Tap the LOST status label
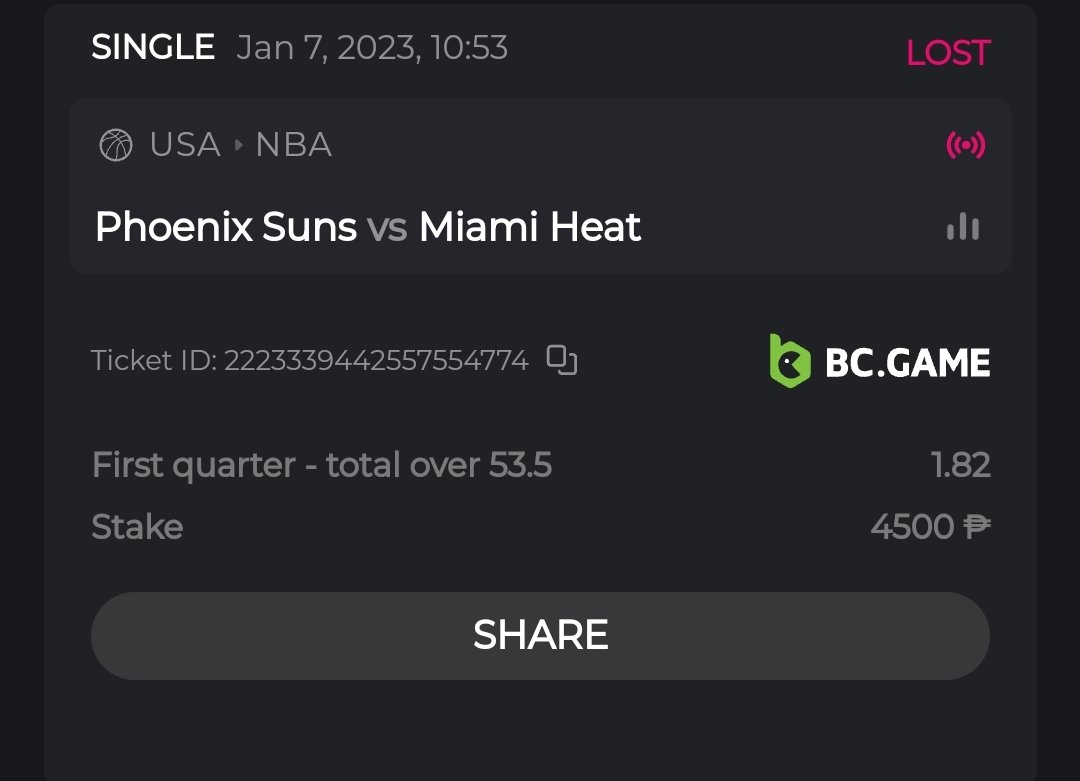Image resolution: width=1080 pixels, height=781 pixels. tap(947, 53)
